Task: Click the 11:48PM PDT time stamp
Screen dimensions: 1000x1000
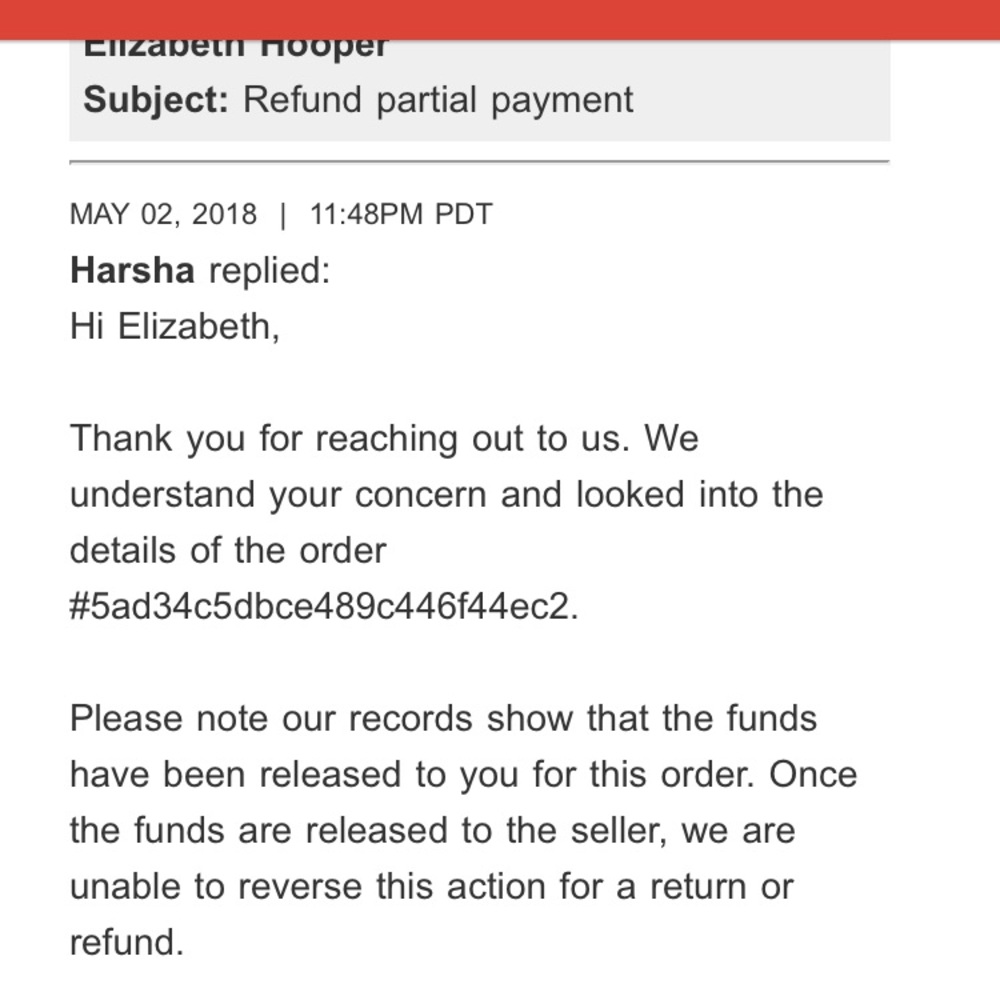Action: 401,214
